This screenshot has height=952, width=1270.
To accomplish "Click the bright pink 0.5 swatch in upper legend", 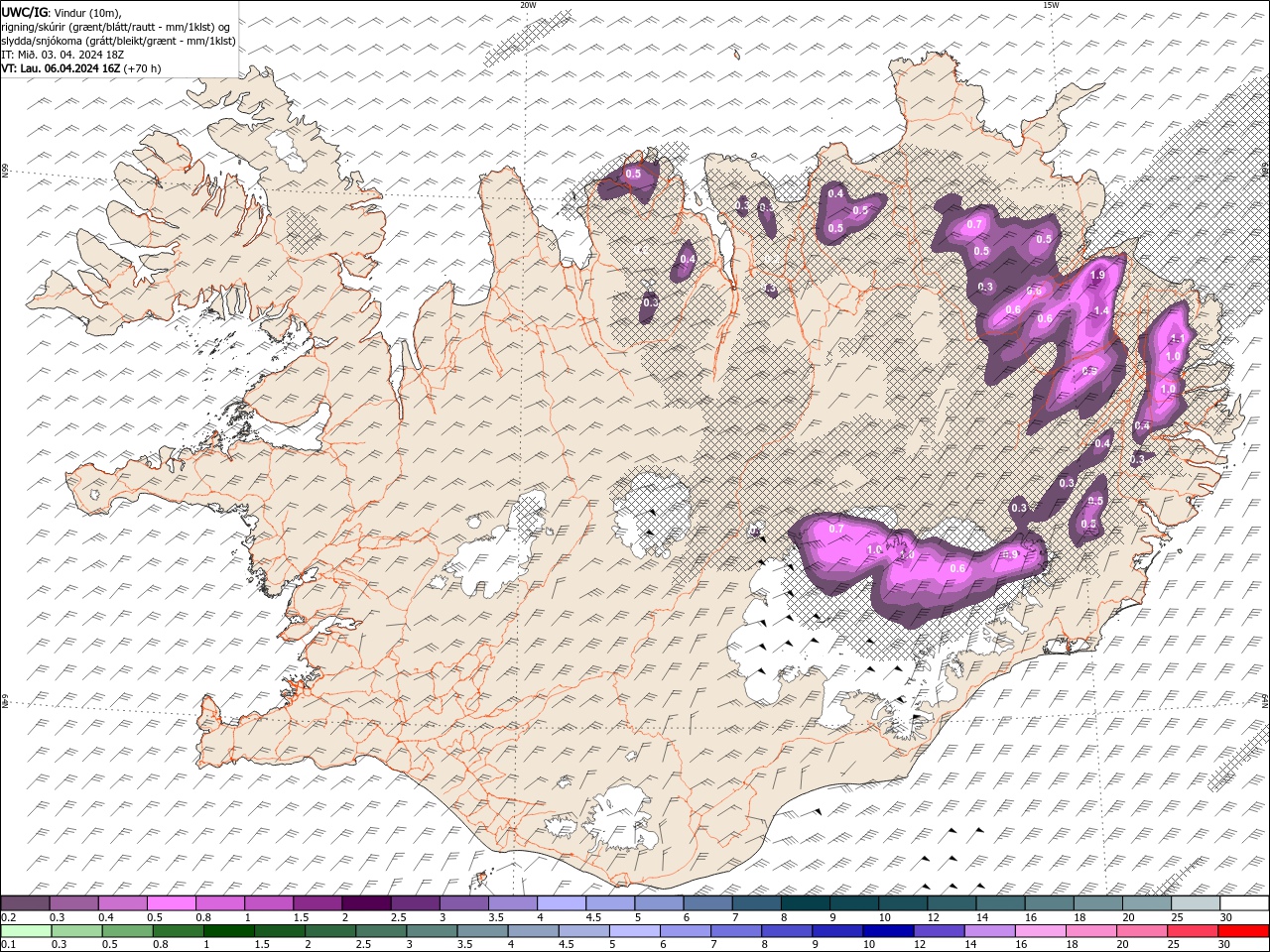I will click(x=172, y=903).
